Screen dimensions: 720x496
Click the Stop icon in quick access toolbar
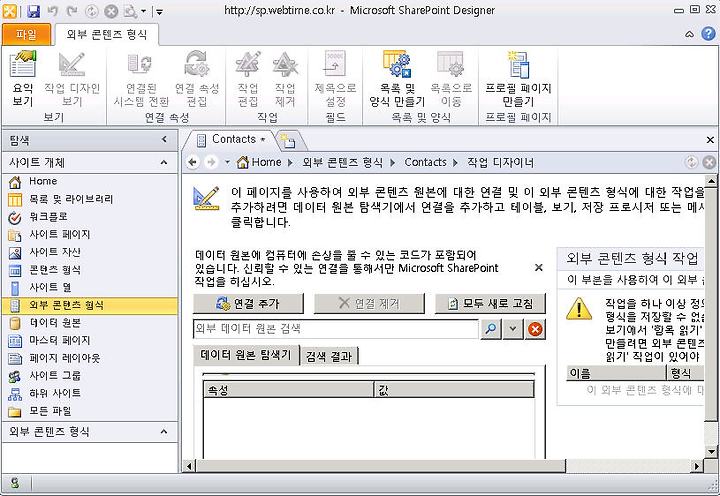coord(111,11)
